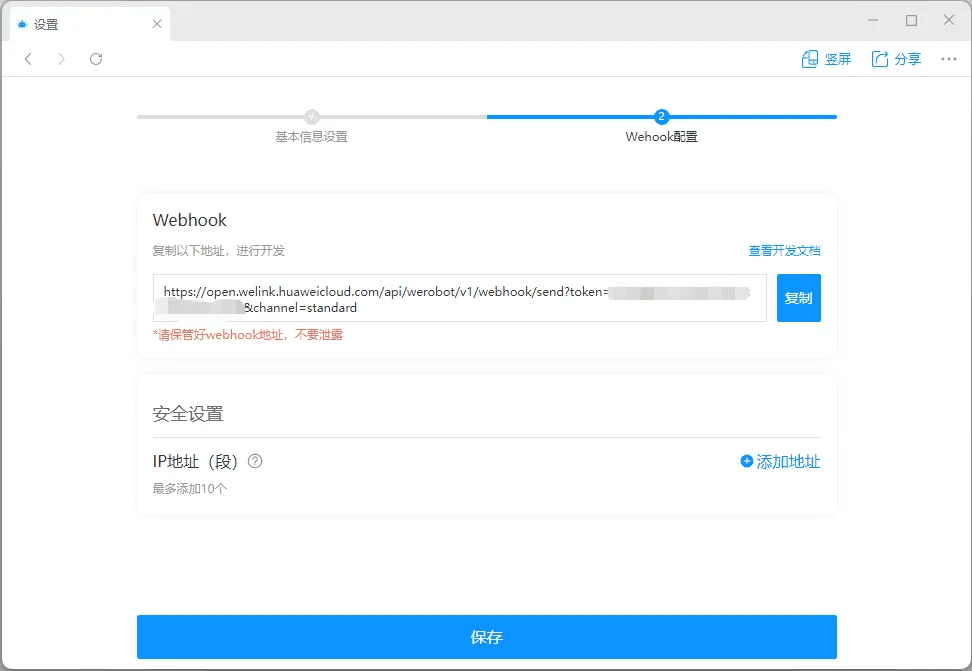Click the step 2 circle marker
This screenshot has height=671, width=972.
[x=661, y=117]
